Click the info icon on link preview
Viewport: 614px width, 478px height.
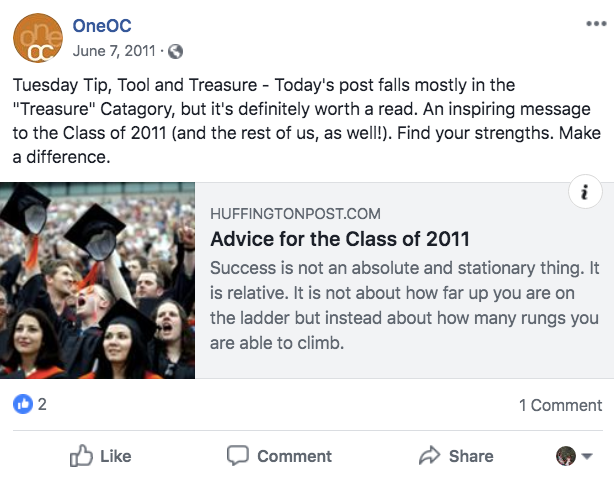pos(583,193)
